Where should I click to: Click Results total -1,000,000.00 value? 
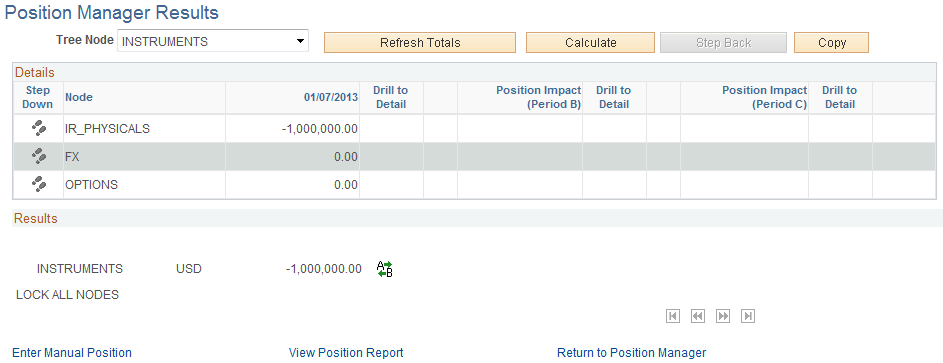tap(324, 269)
